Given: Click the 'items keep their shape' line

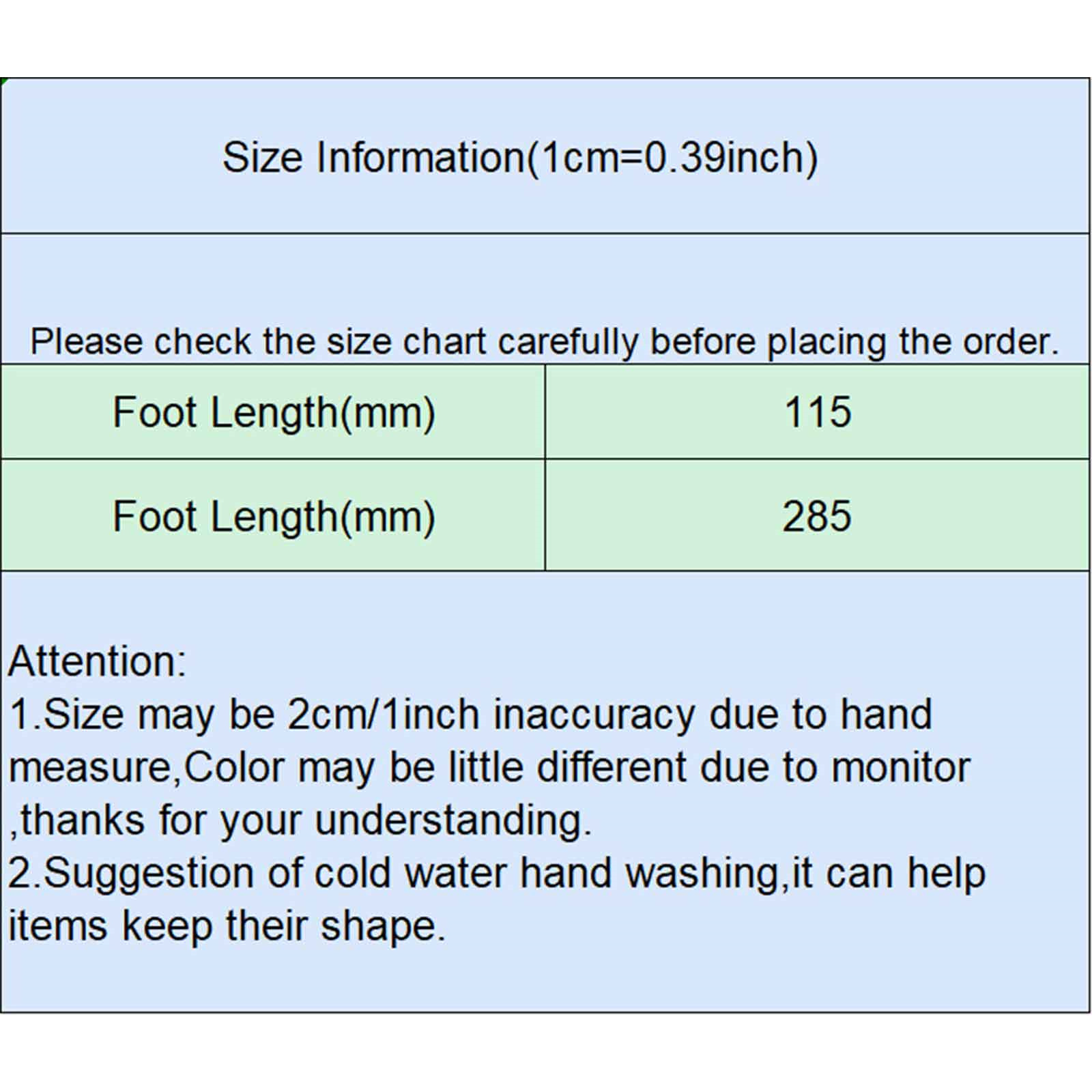Looking at the screenshot, I should 227,926.
